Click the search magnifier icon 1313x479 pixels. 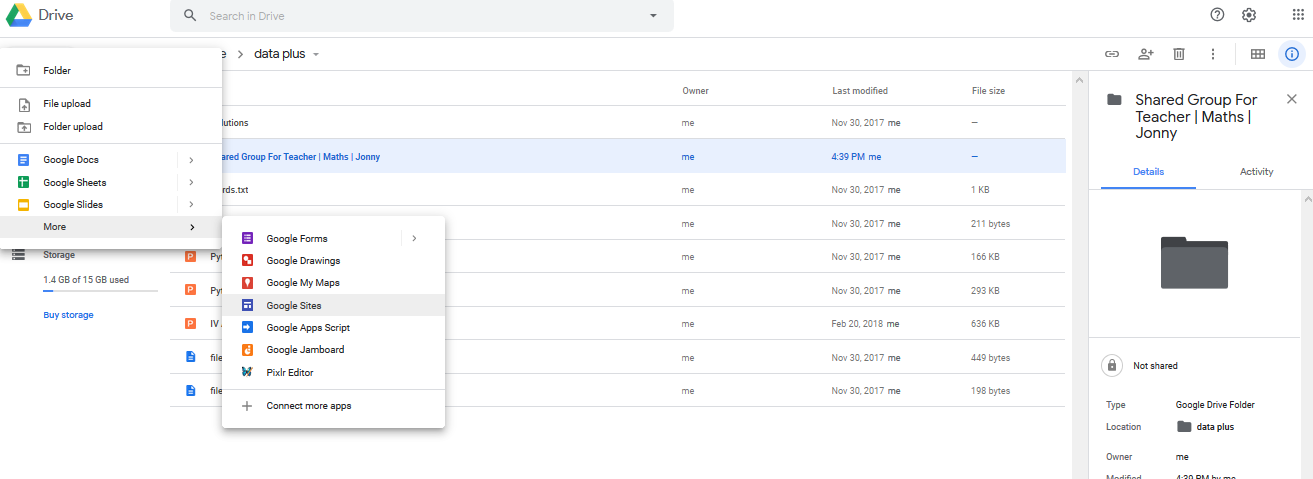point(190,16)
